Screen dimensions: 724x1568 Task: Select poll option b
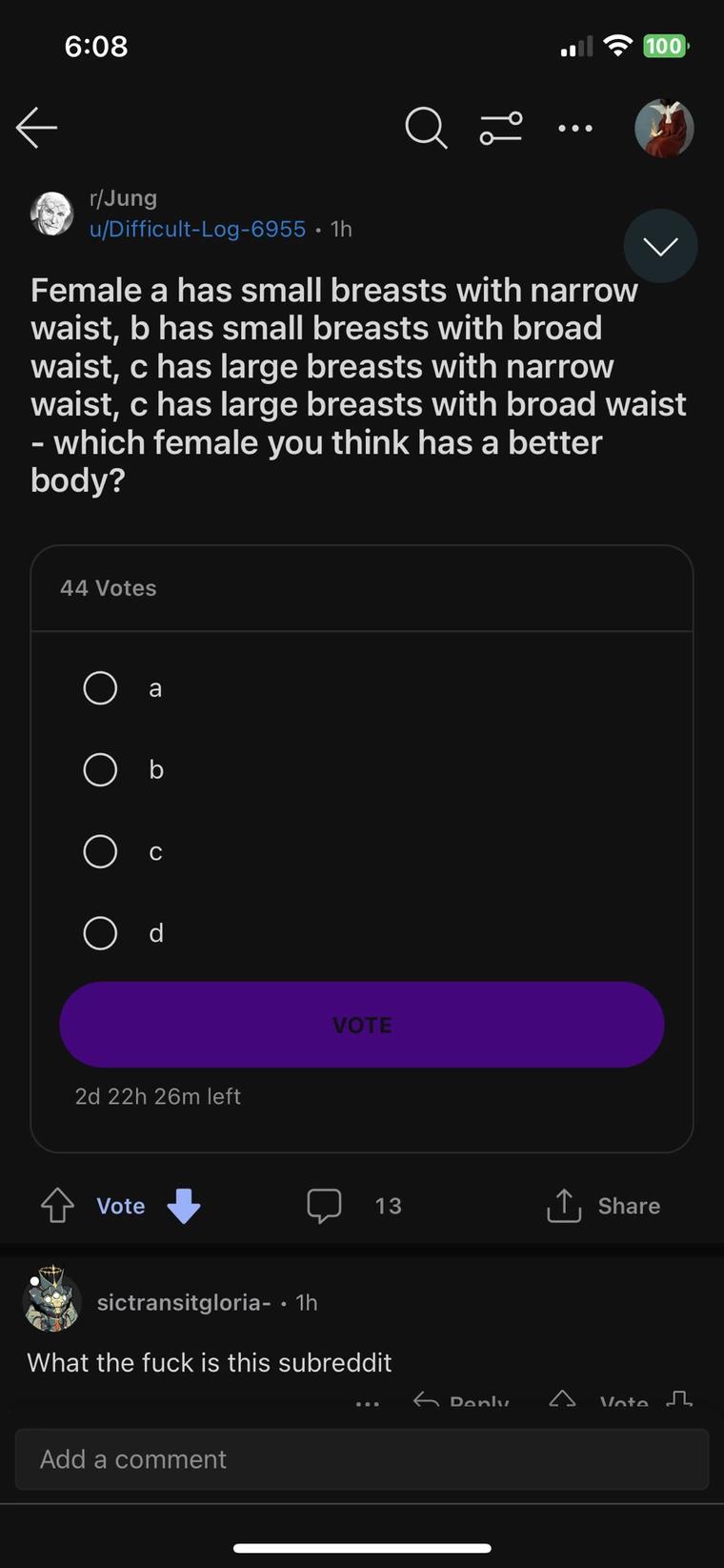pos(100,769)
